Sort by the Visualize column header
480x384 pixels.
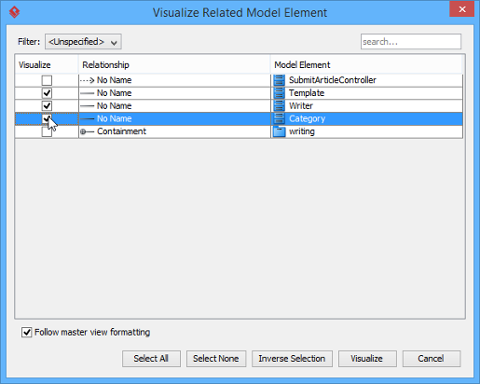point(46,65)
